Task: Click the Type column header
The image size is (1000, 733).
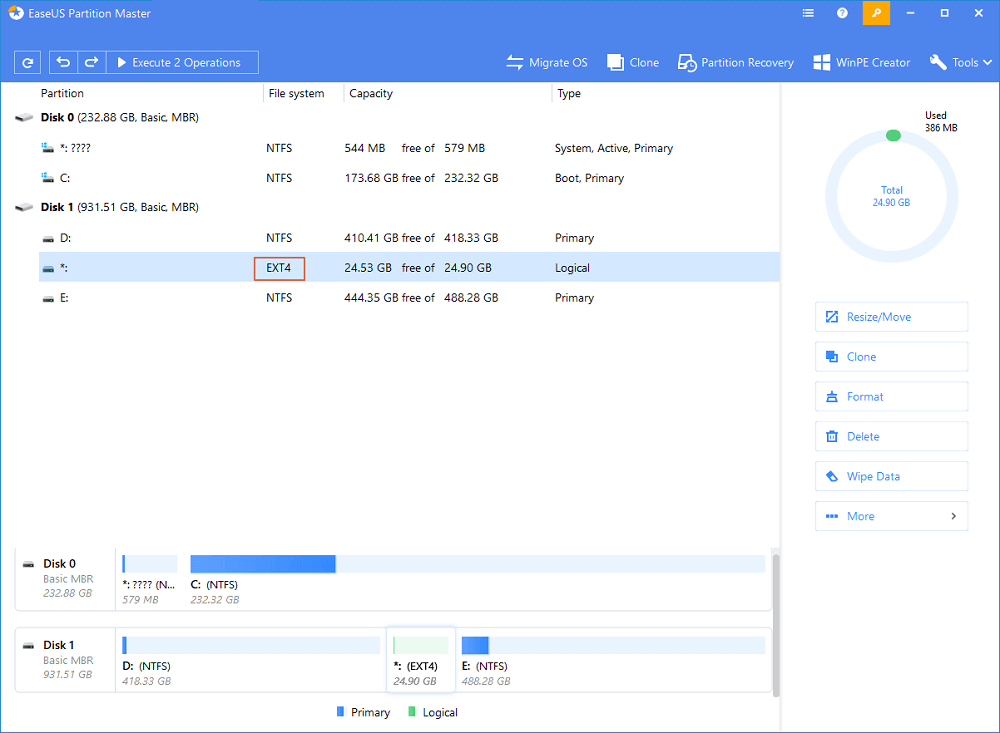Action: click(569, 93)
